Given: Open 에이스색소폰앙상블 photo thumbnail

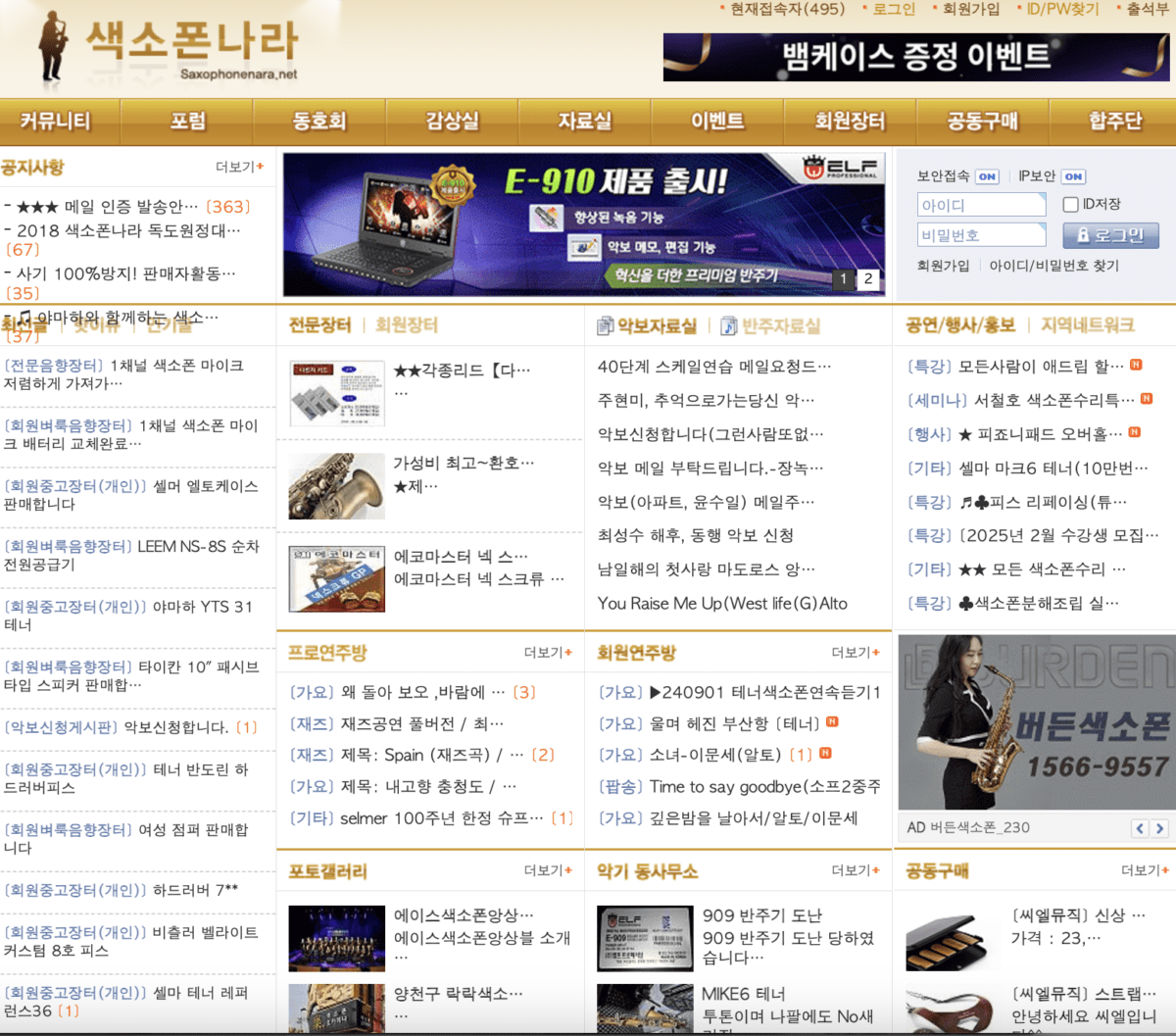Looking at the screenshot, I should [x=337, y=938].
